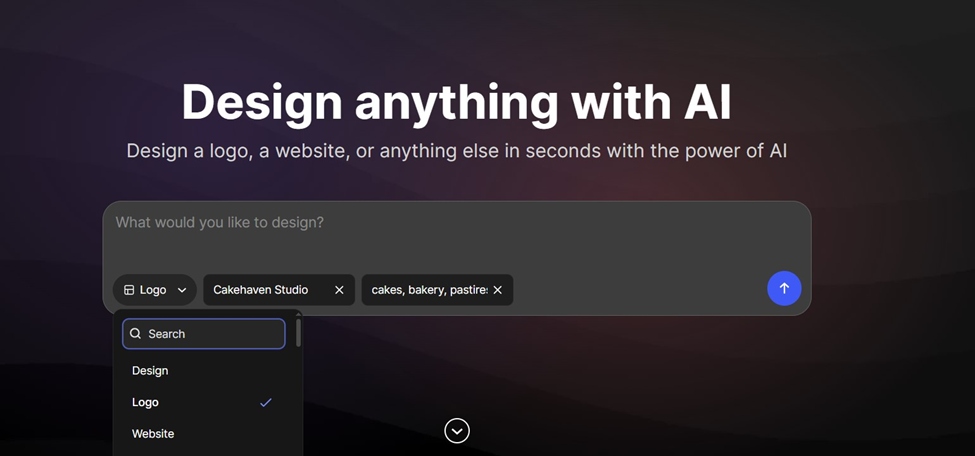The image size is (975, 456).
Task: Click the cakes, bakery, pastries chip text
Action: tap(430, 290)
